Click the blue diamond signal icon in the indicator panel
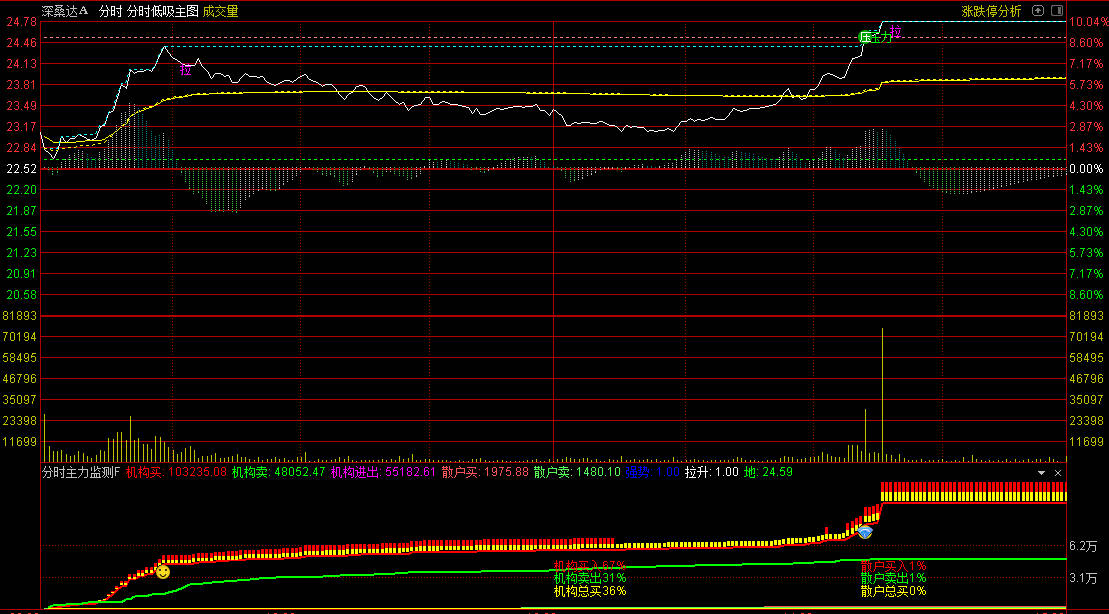This screenshot has width=1109, height=614. click(x=865, y=531)
